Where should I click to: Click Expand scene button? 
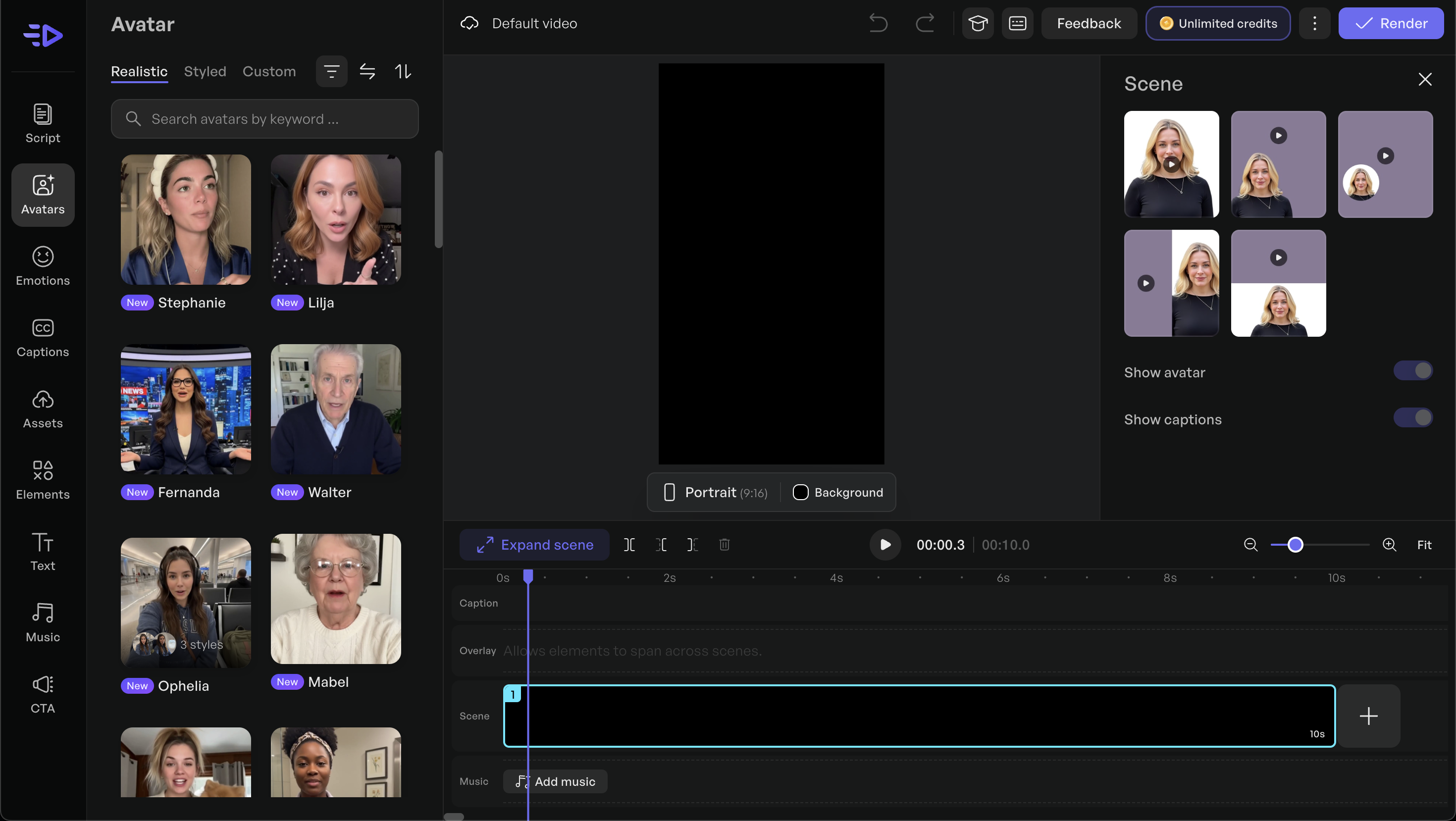(x=534, y=545)
